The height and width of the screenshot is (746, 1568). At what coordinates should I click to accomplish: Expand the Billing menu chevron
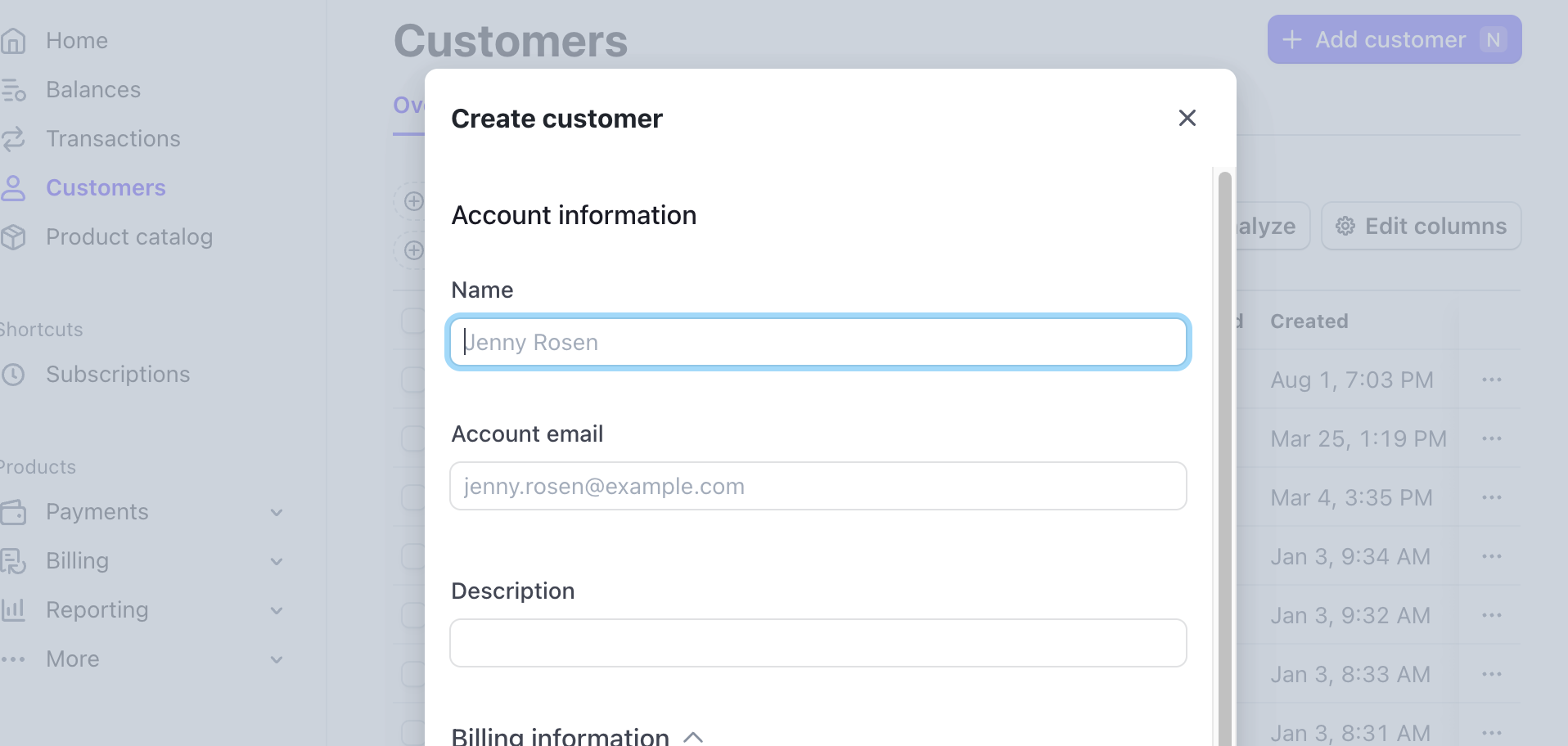(277, 561)
